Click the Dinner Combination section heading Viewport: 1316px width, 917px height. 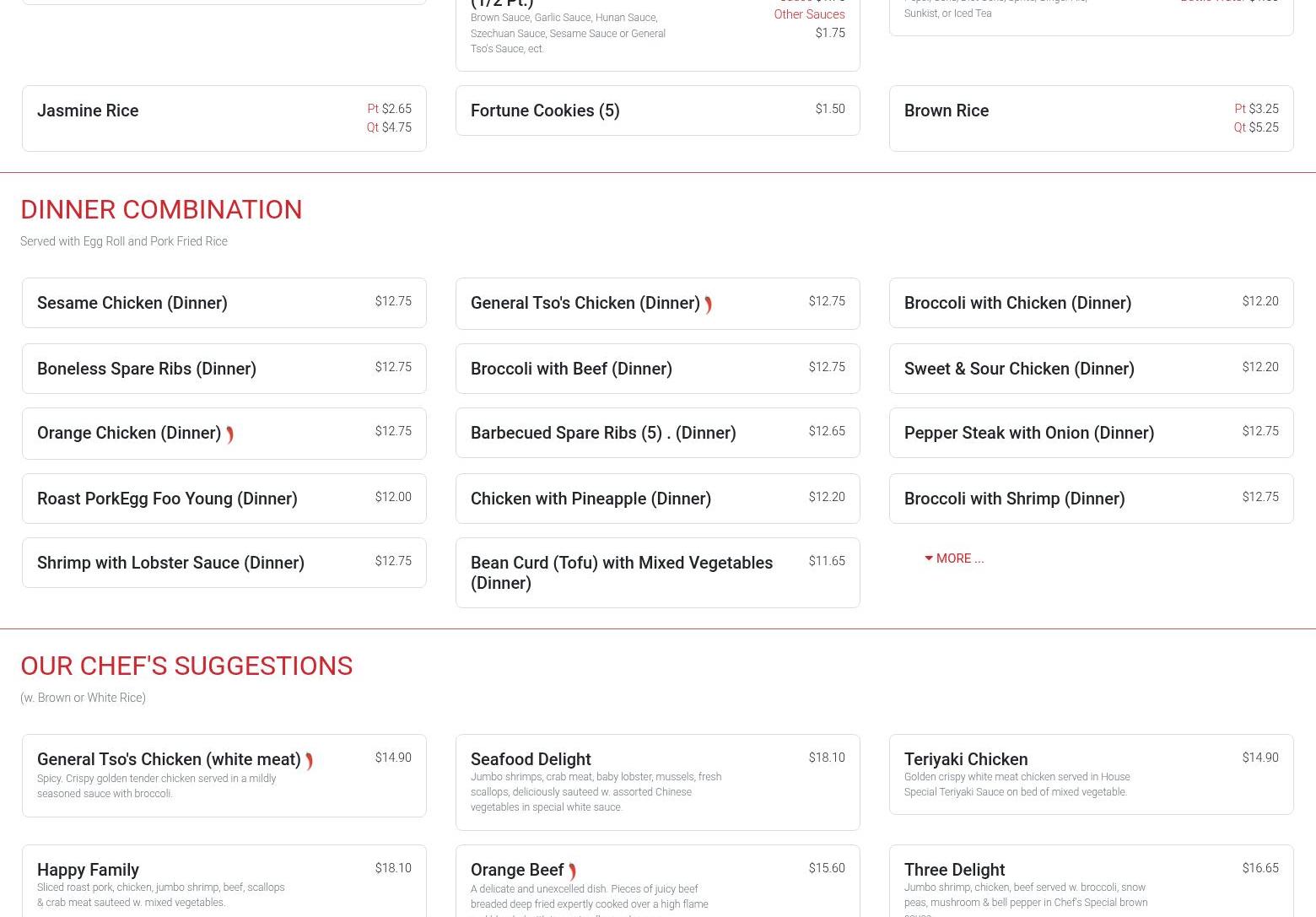[161, 209]
